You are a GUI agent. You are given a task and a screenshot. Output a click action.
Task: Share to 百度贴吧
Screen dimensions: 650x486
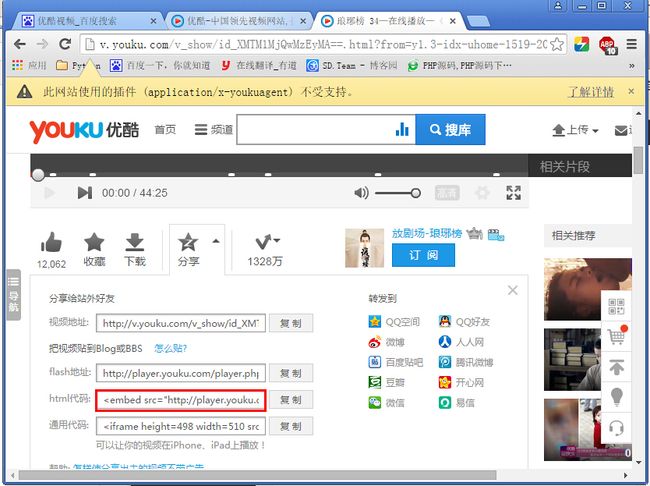[395, 362]
